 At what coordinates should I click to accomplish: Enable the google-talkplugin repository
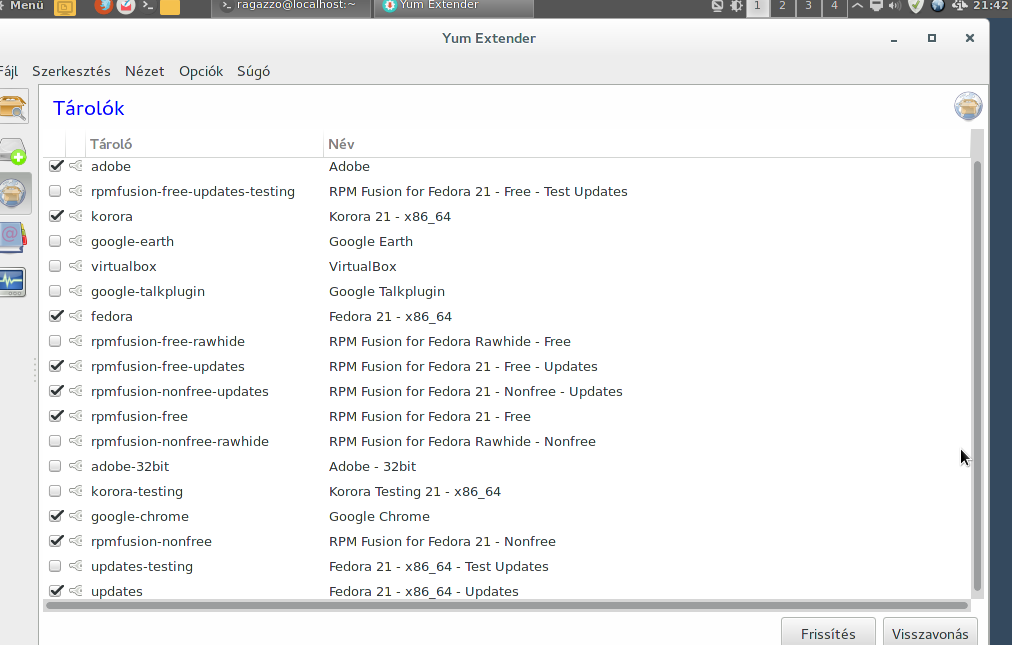55,291
